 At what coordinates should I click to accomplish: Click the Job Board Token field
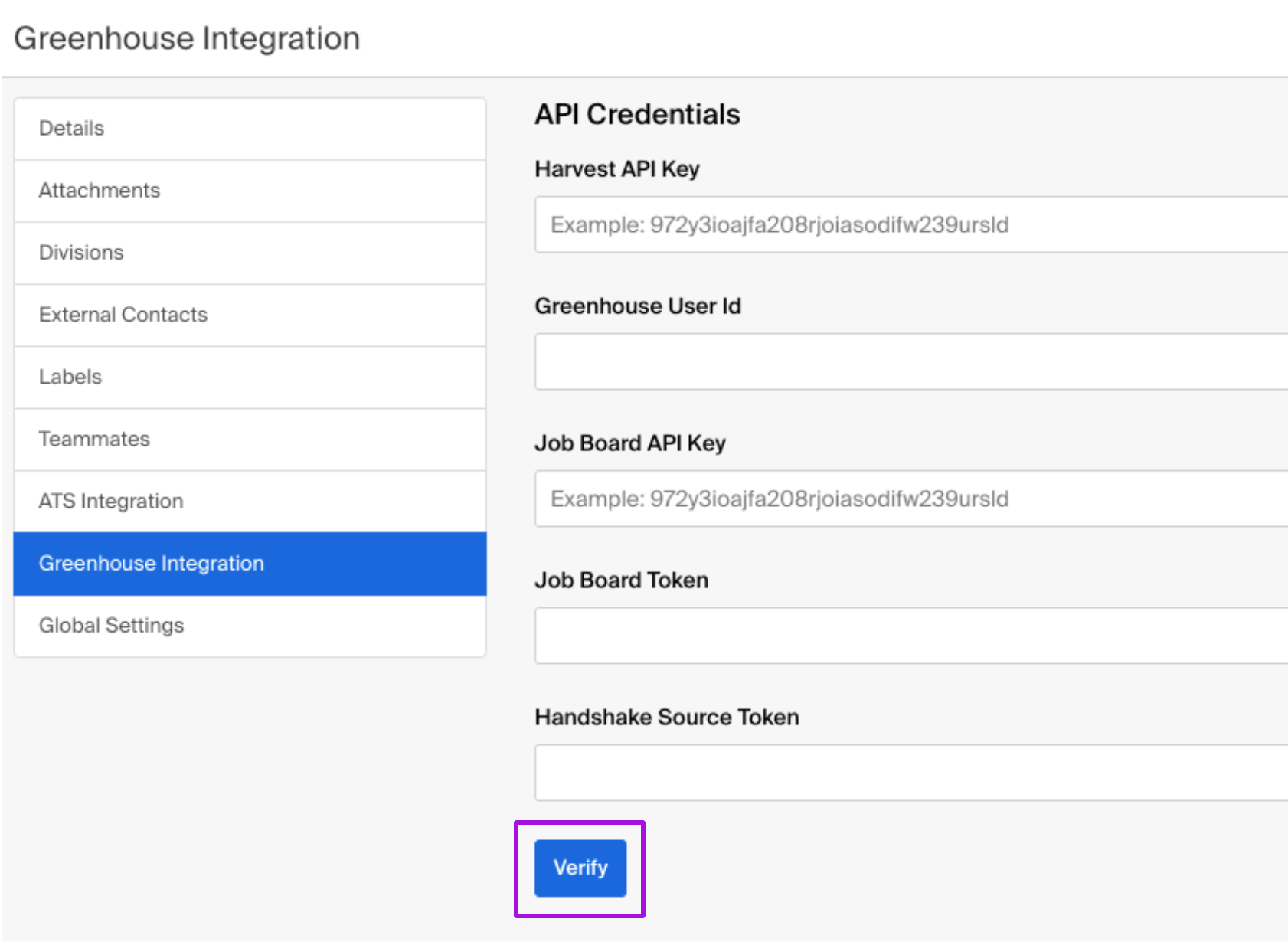(x=911, y=636)
